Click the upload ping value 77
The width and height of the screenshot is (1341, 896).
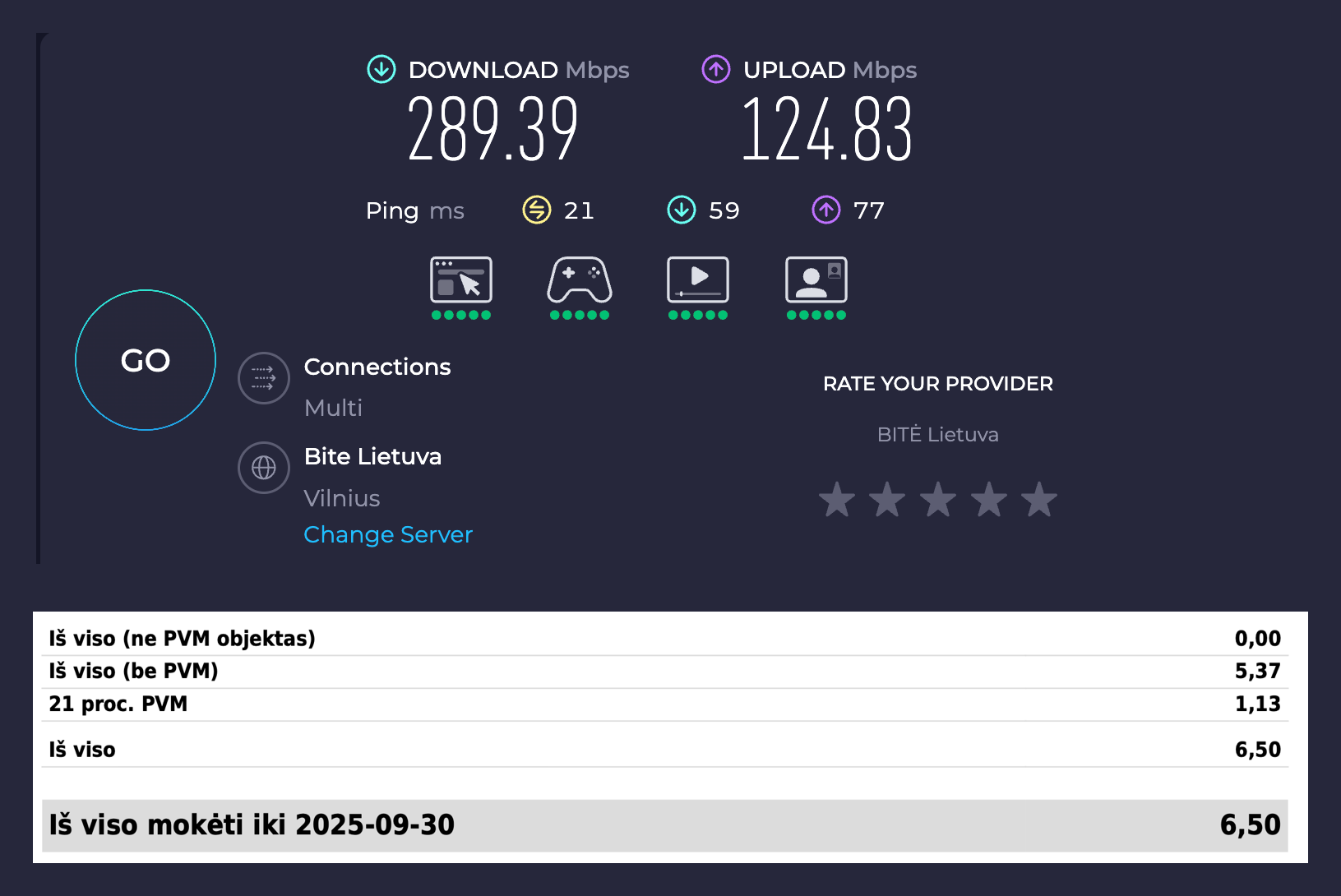click(869, 210)
